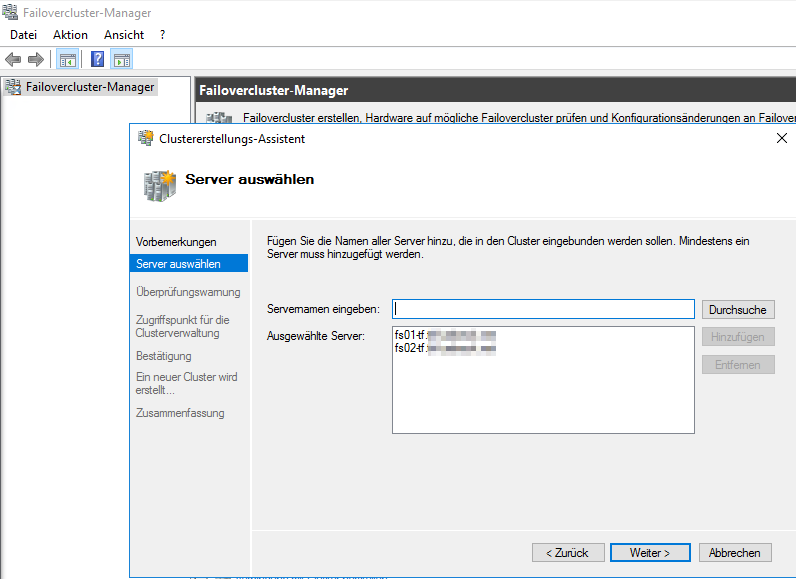
Task: Click the Failovercluster-Manager title bar icon
Action: pyautogui.click(x=10, y=12)
